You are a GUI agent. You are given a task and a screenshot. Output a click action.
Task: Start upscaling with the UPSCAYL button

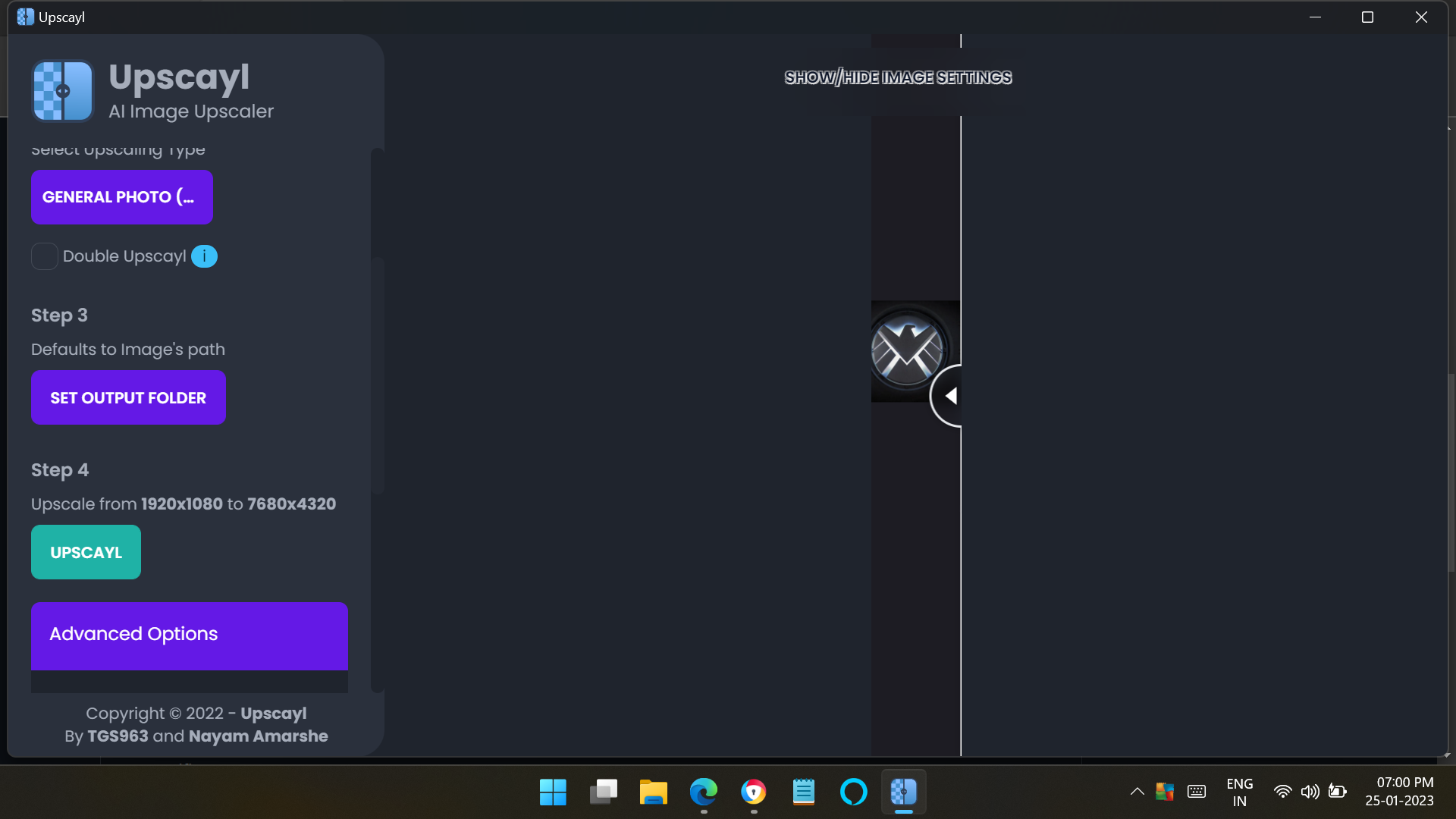(86, 552)
